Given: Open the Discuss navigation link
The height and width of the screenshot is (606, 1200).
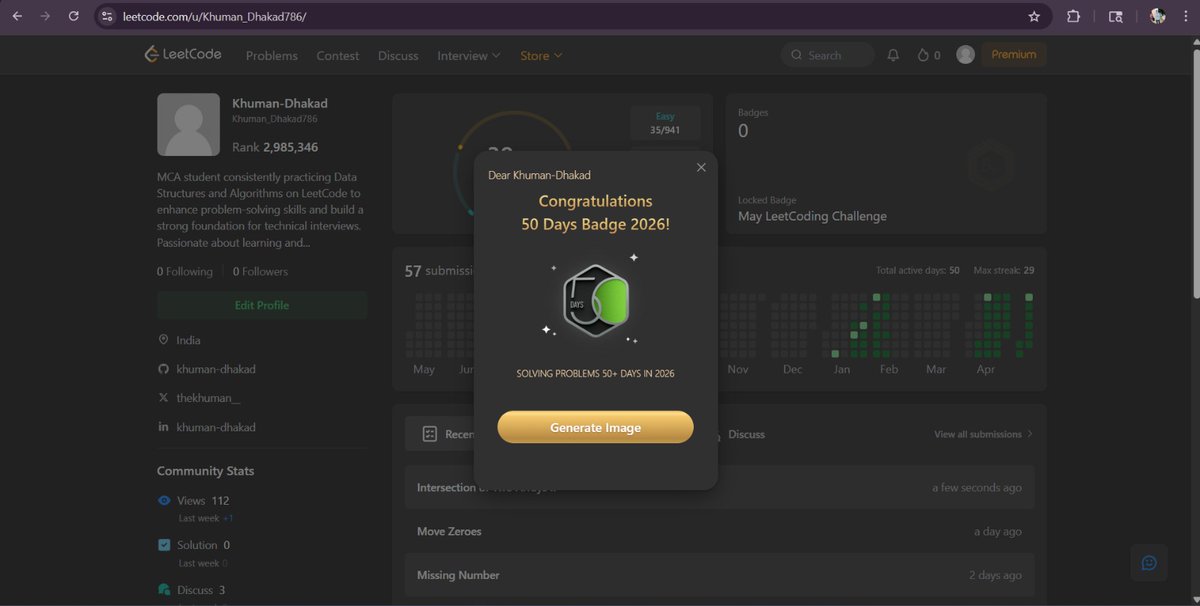Looking at the screenshot, I should click(398, 55).
